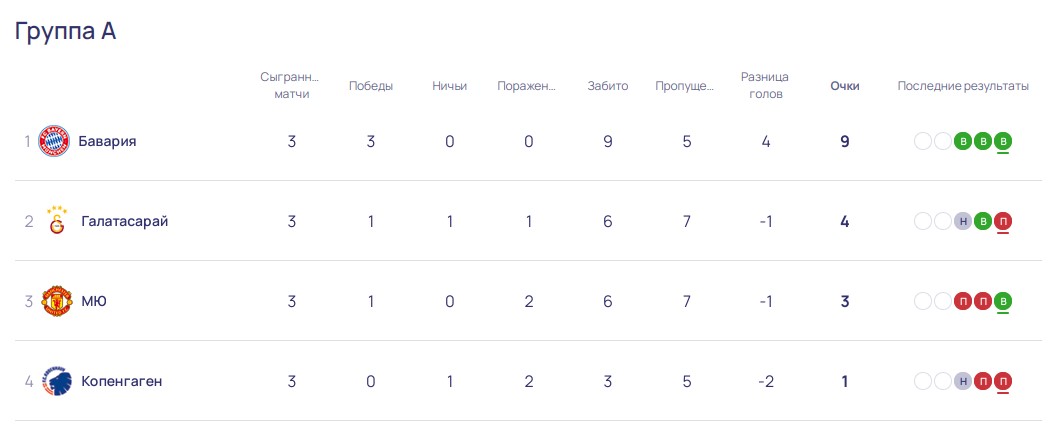Click the Последние результаты column header
Viewport: 1059px width, 434px height.
pos(963,86)
